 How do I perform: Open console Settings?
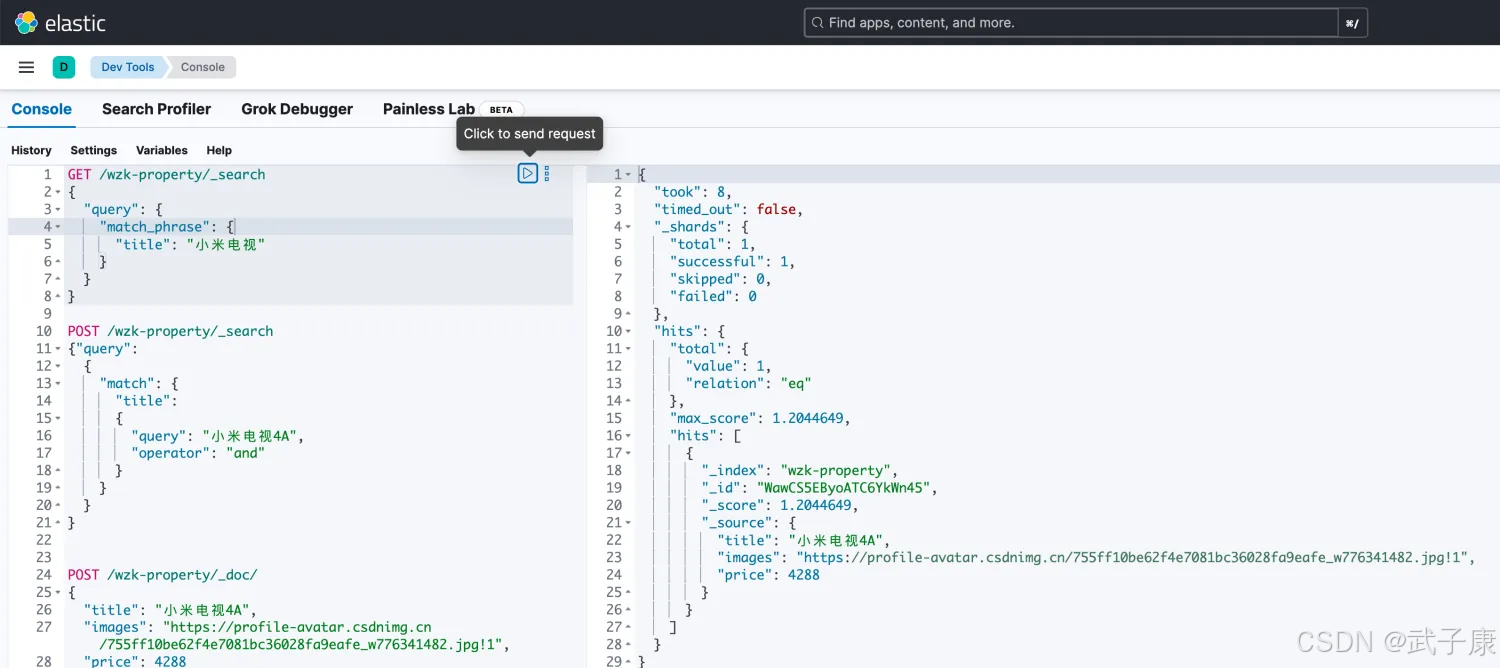pos(93,150)
